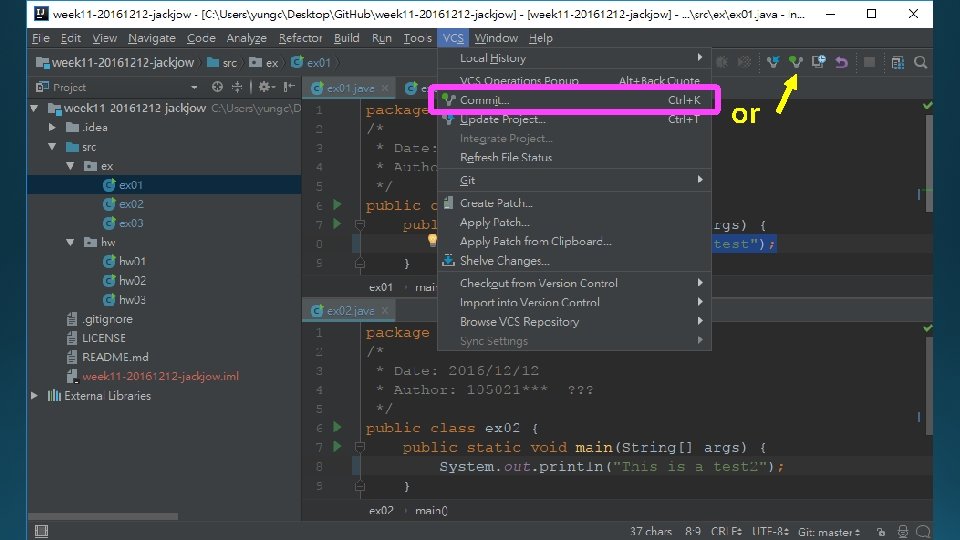Close the ex02.java editor tab

tap(384, 310)
